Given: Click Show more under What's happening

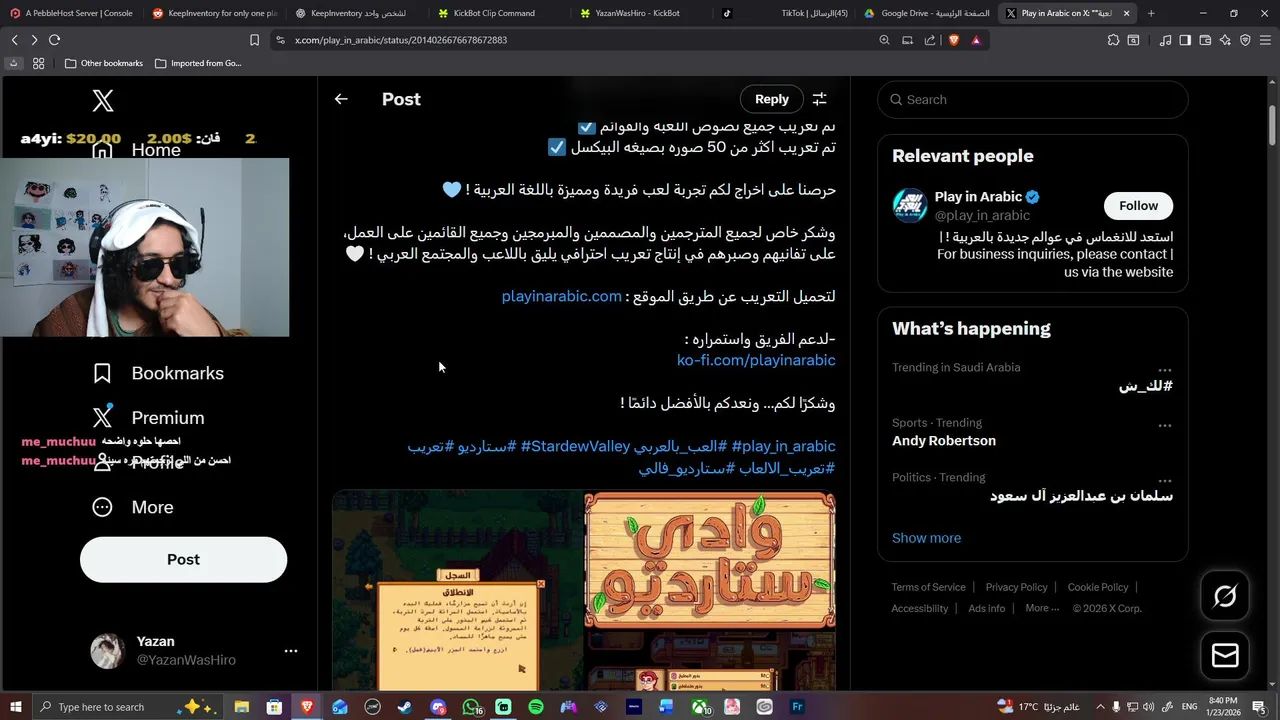Looking at the screenshot, I should 926,538.
